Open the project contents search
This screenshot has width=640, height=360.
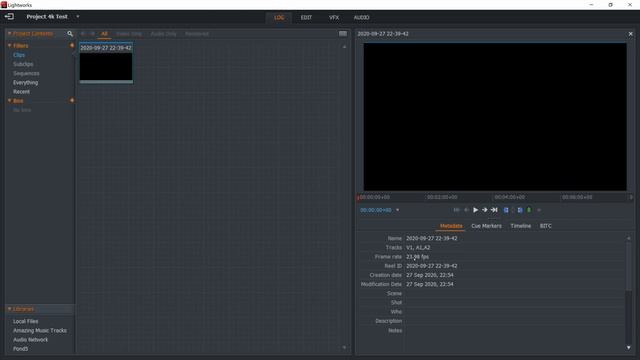pyautogui.click(x=70, y=33)
